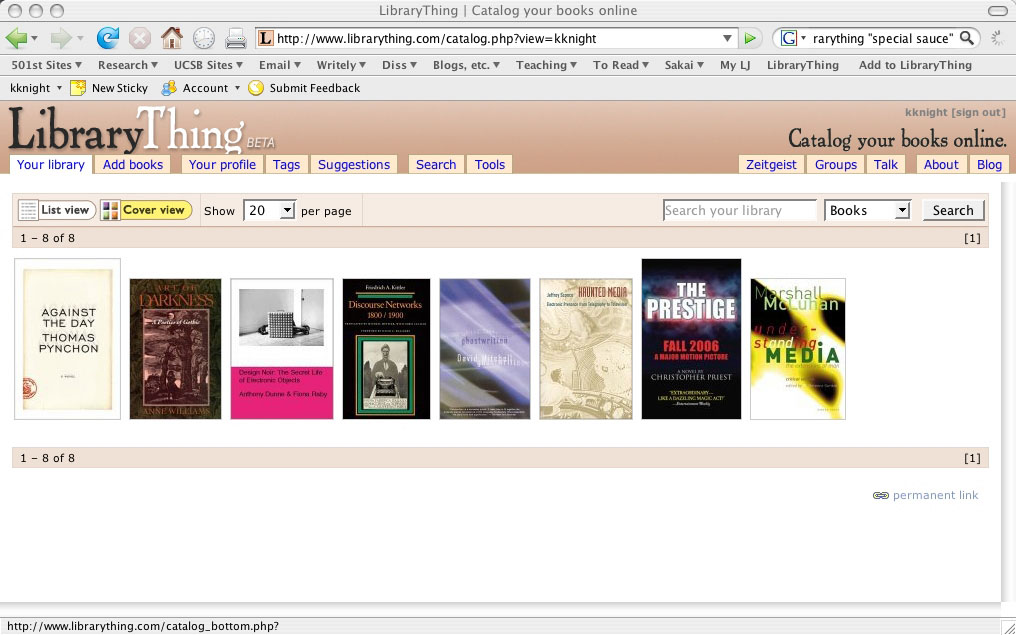Click in the browser address URL field

point(496,38)
